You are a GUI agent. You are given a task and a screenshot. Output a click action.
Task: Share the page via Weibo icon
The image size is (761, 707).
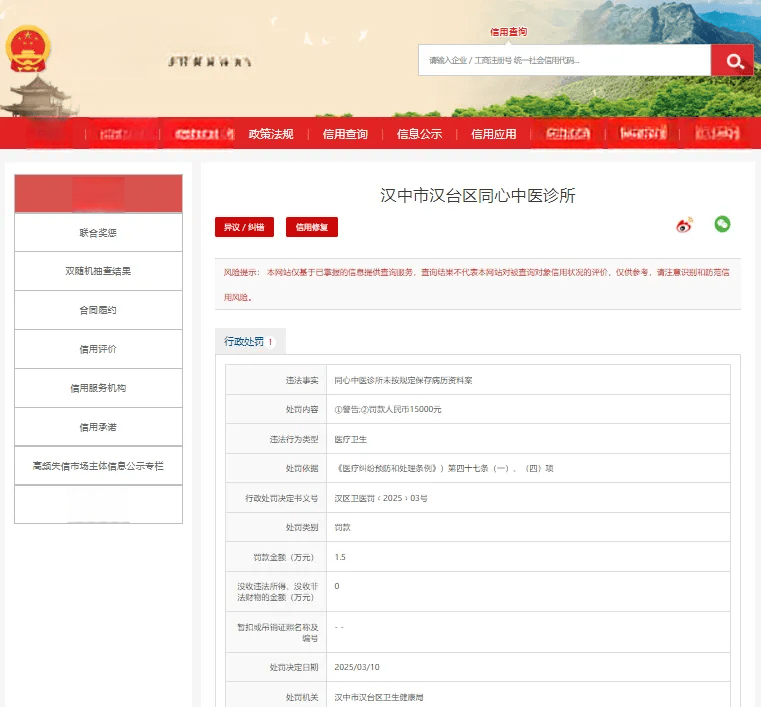pos(684,225)
